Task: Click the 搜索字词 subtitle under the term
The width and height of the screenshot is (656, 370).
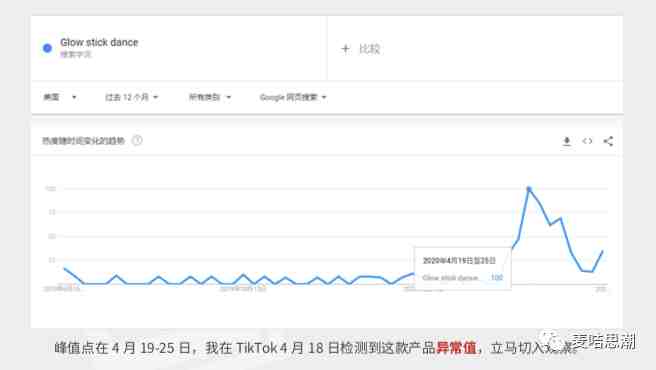Action: pyautogui.click(x=75, y=54)
